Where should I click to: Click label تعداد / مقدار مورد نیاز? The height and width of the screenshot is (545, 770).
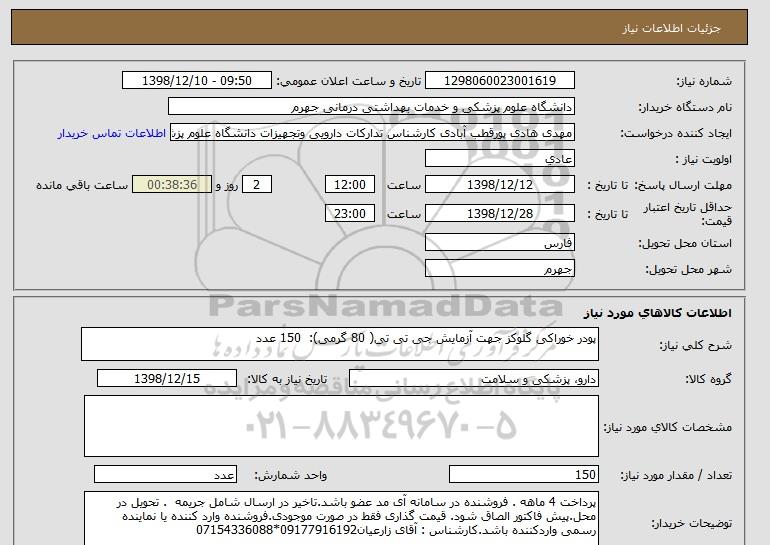coord(676,475)
